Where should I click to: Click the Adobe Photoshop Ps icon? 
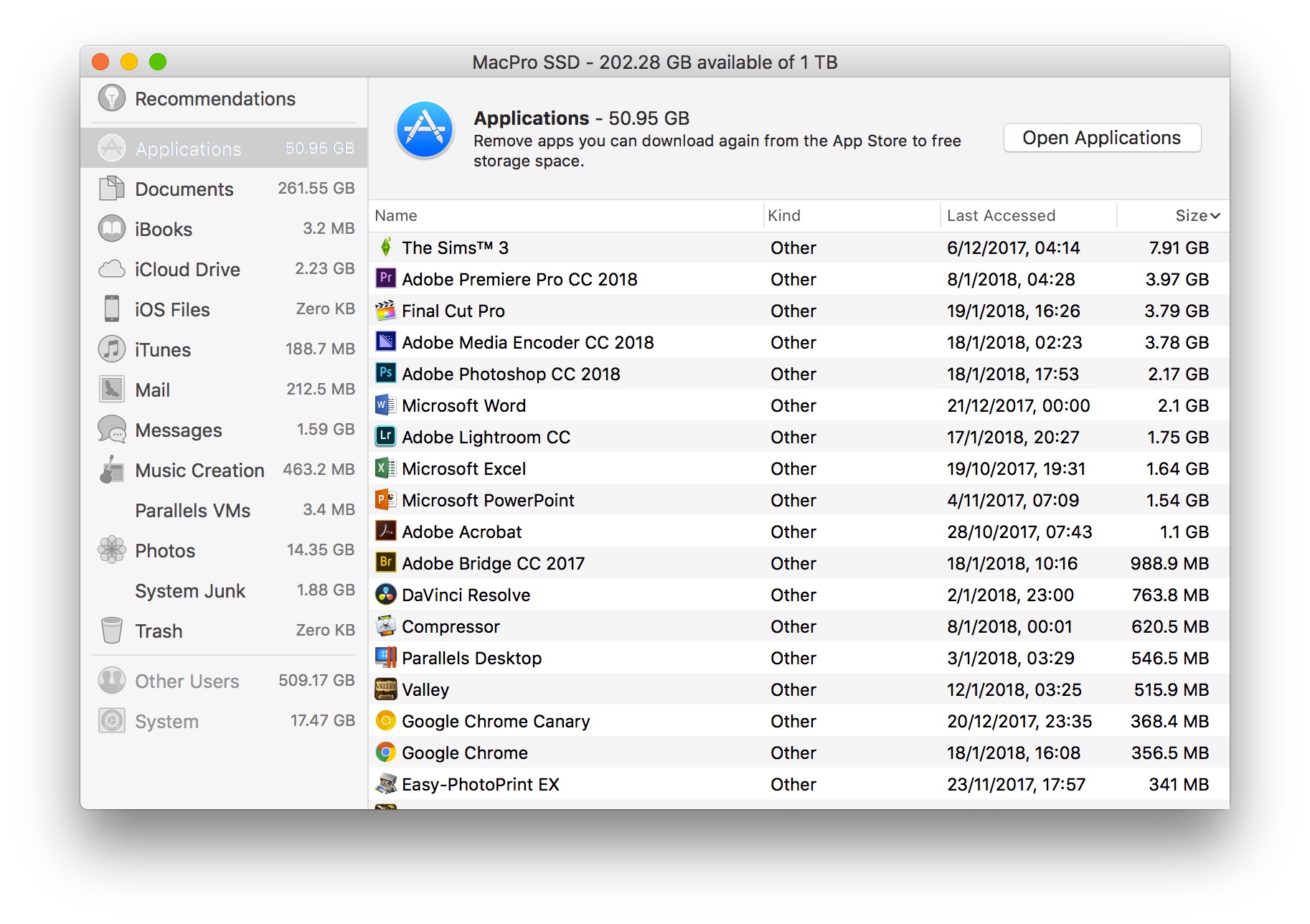click(386, 373)
